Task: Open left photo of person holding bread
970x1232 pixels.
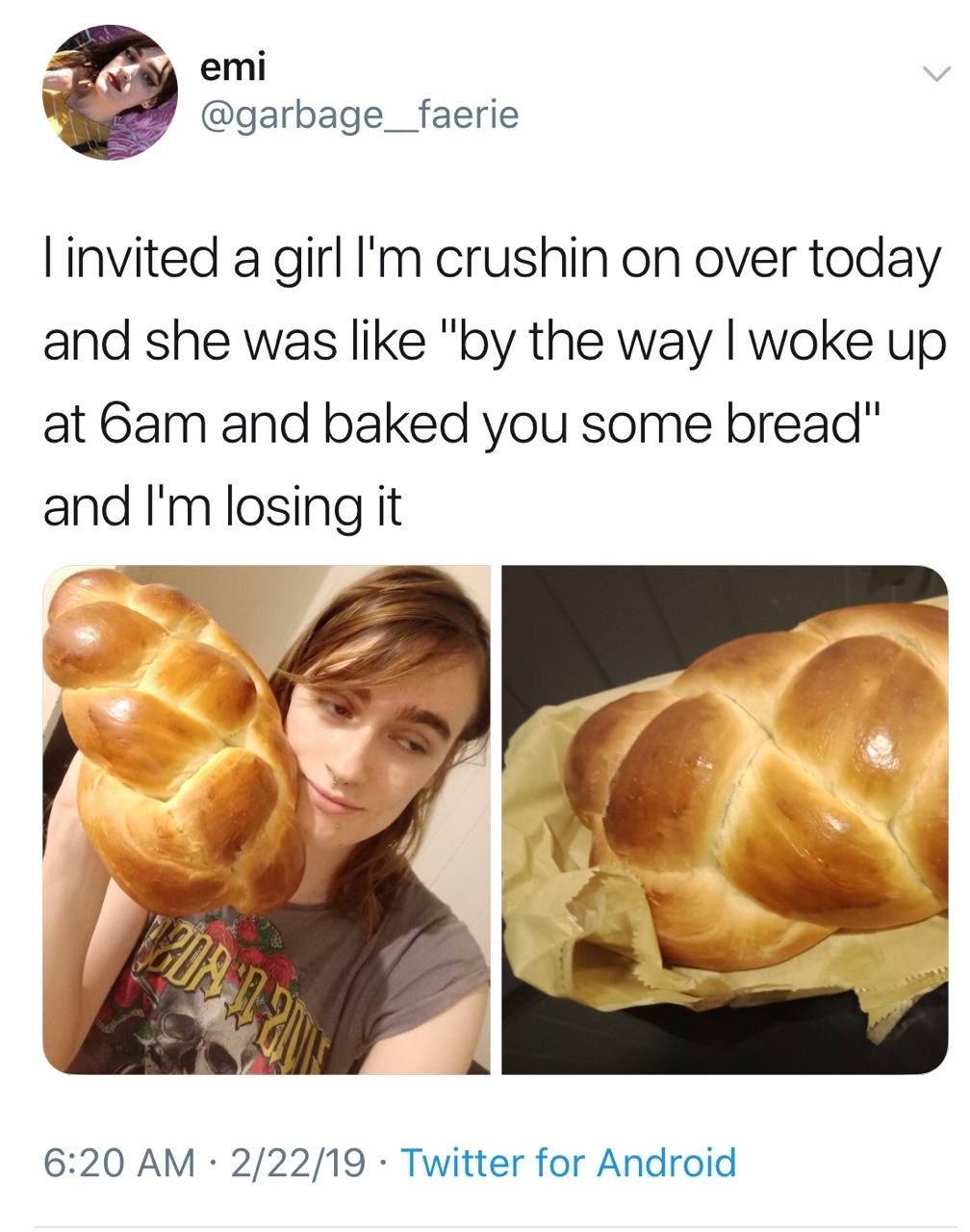Action: pos(267,820)
